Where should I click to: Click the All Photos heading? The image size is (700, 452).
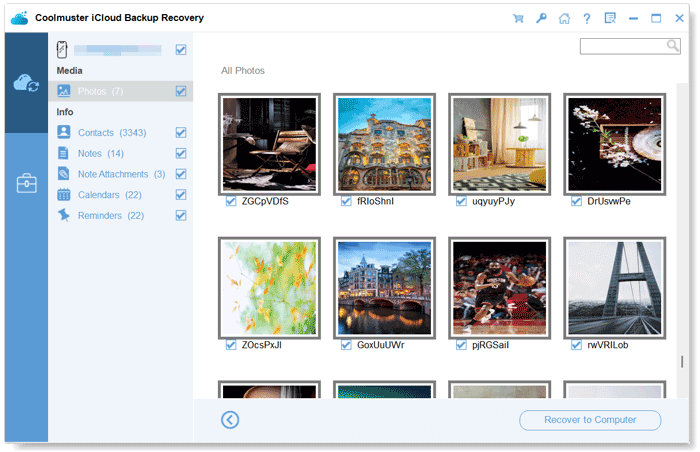(x=243, y=71)
